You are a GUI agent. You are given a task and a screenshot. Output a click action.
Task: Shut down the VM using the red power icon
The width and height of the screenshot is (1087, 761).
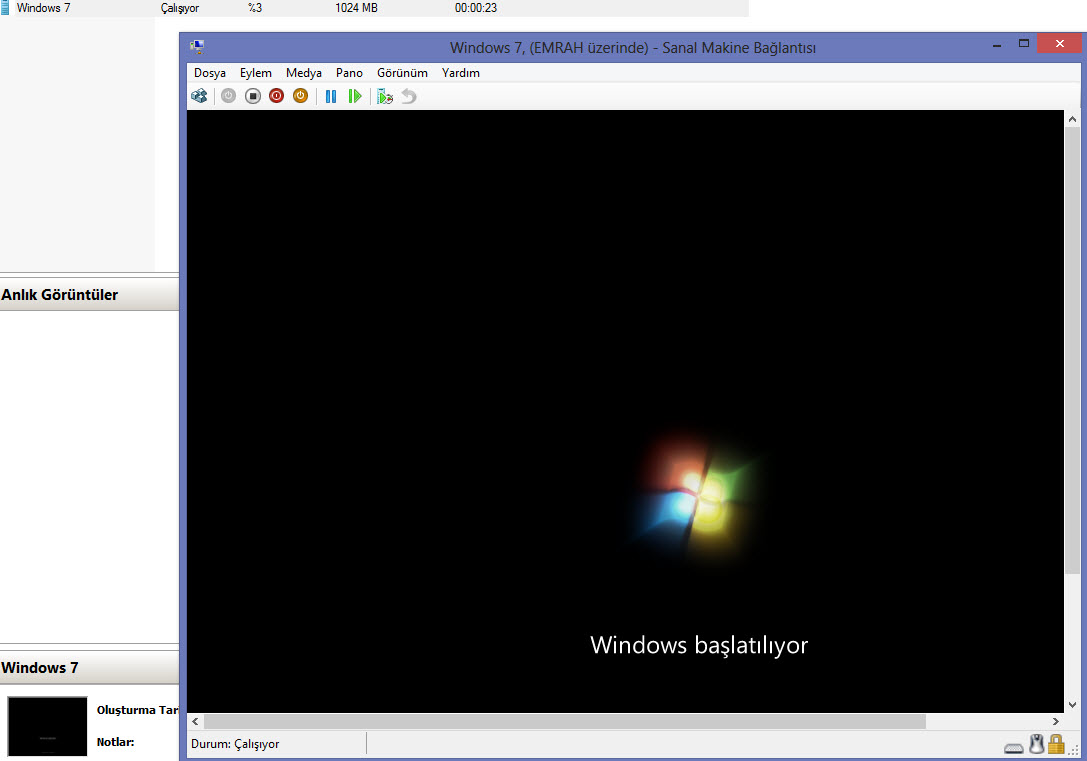click(276, 96)
